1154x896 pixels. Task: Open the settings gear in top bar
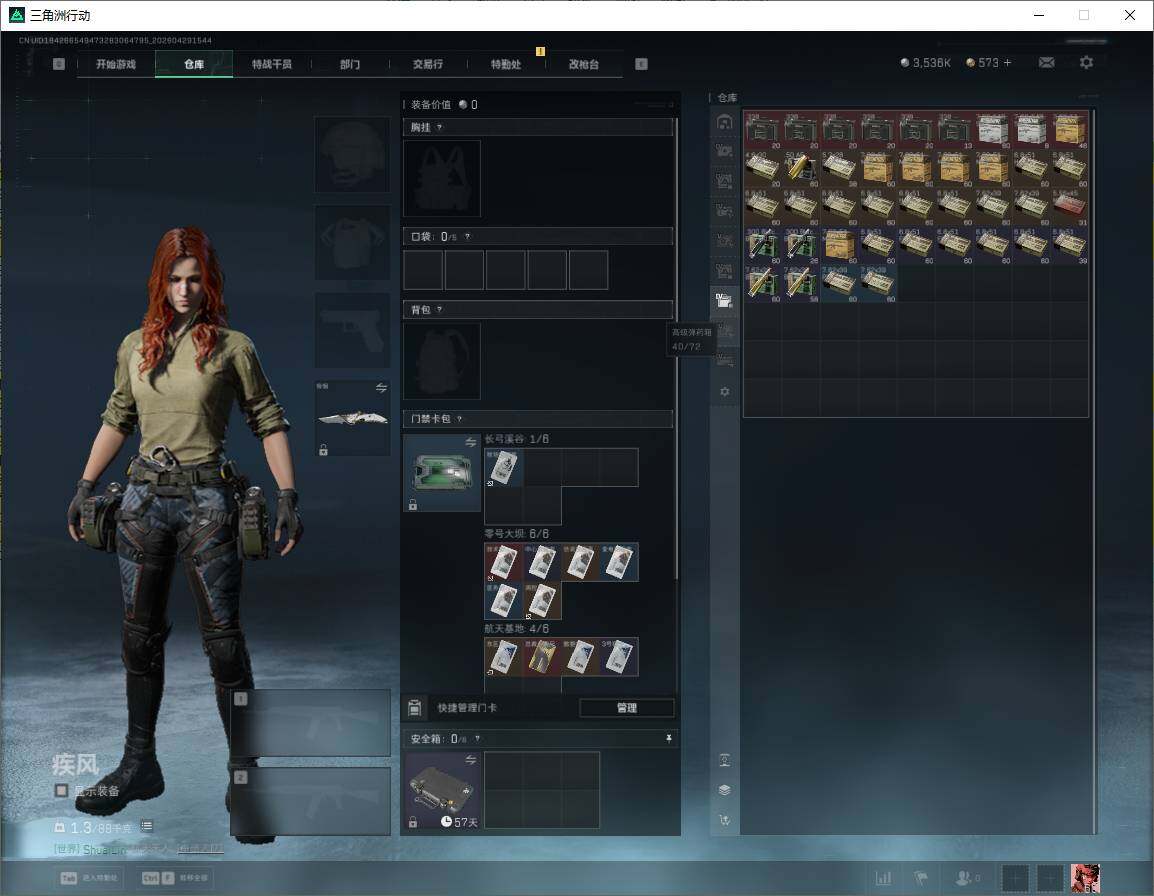[x=1086, y=63]
